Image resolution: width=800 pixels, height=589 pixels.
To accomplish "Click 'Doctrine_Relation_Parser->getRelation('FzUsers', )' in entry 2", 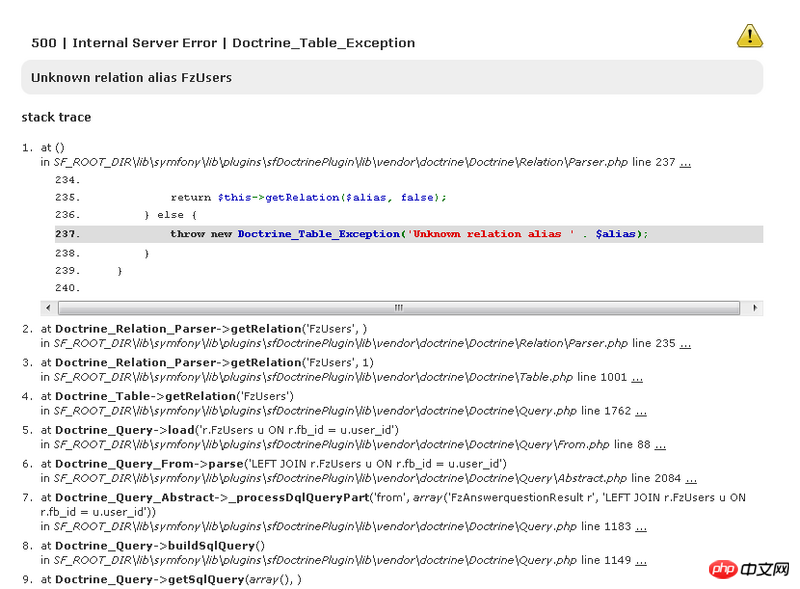I will pos(211,329).
